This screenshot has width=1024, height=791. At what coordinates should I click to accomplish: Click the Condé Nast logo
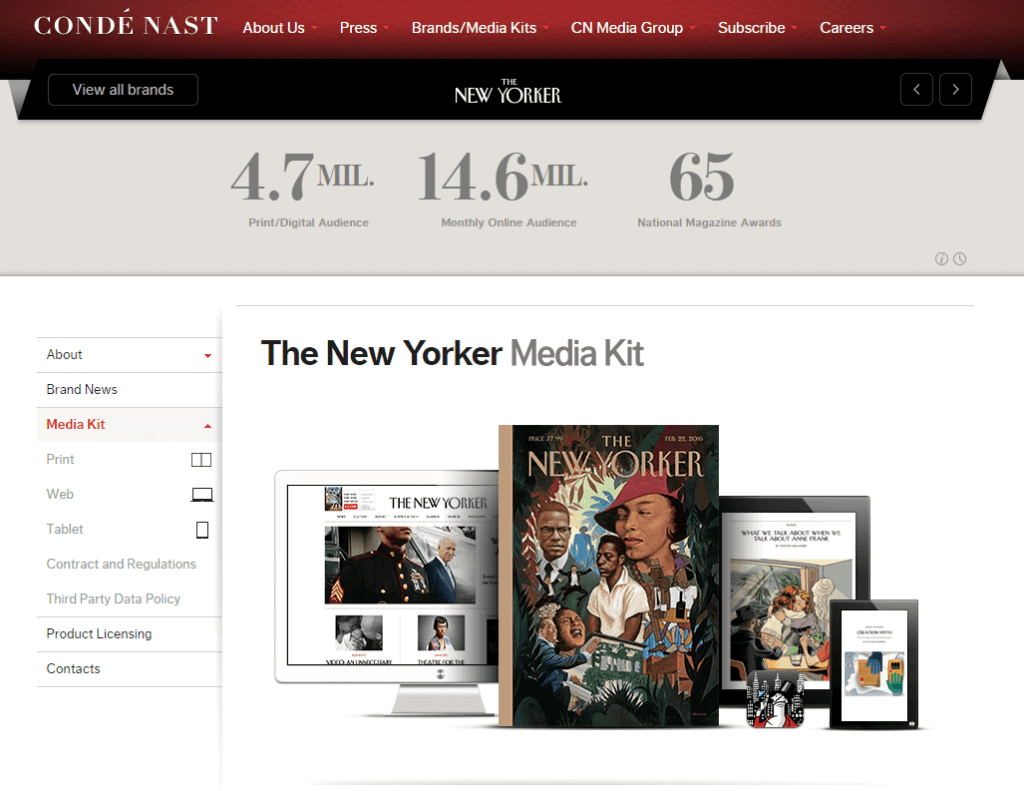point(125,25)
